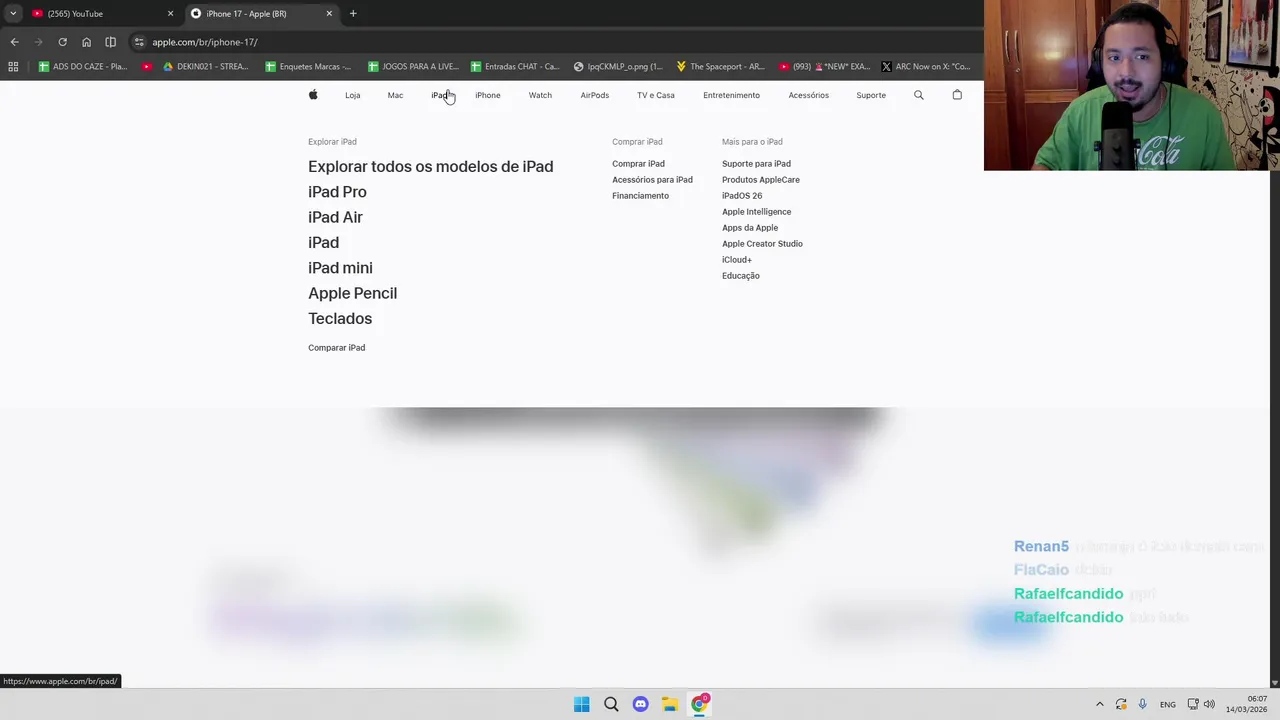Select the iPhone 17 - Apple (BR) tab
The image size is (1280, 720).
[260, 14]
